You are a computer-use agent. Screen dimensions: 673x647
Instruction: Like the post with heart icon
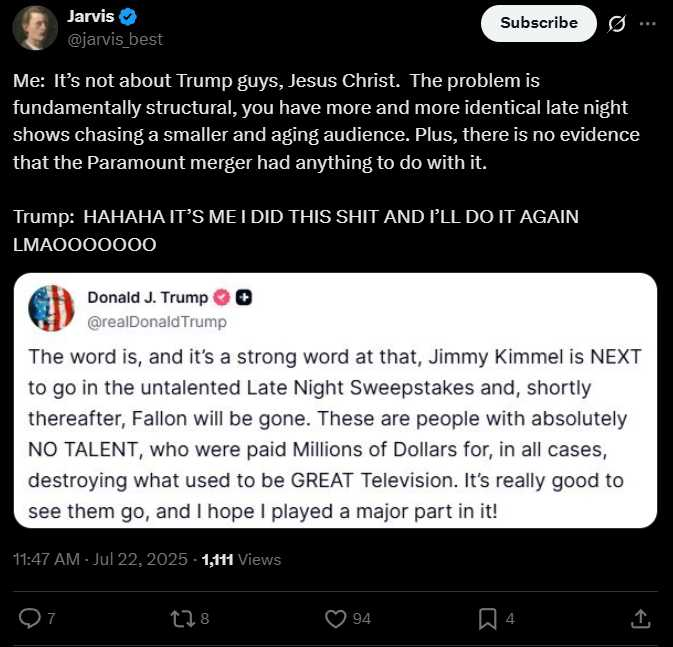pos(335,619)
